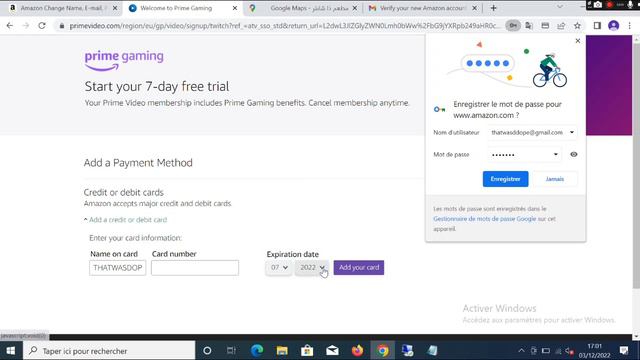Click the Chrome taskbar icon
640x360 pixels.
pos(382,351)
